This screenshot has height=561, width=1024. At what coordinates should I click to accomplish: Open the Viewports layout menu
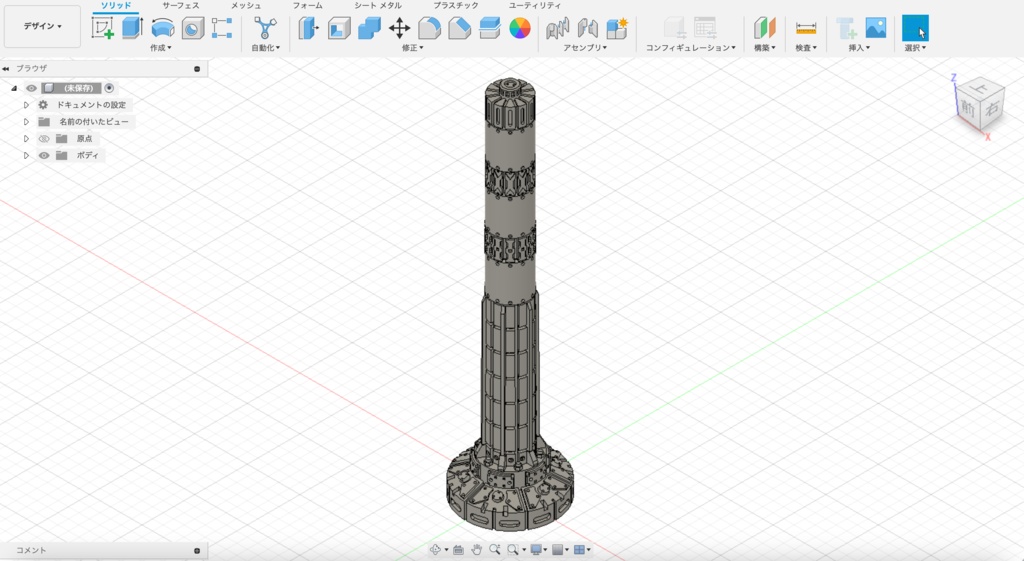coord(579,550)
